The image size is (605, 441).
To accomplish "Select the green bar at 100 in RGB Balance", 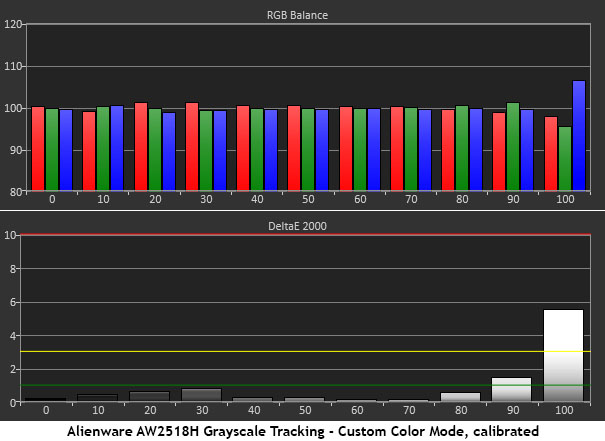I will [x=565, y=159].
